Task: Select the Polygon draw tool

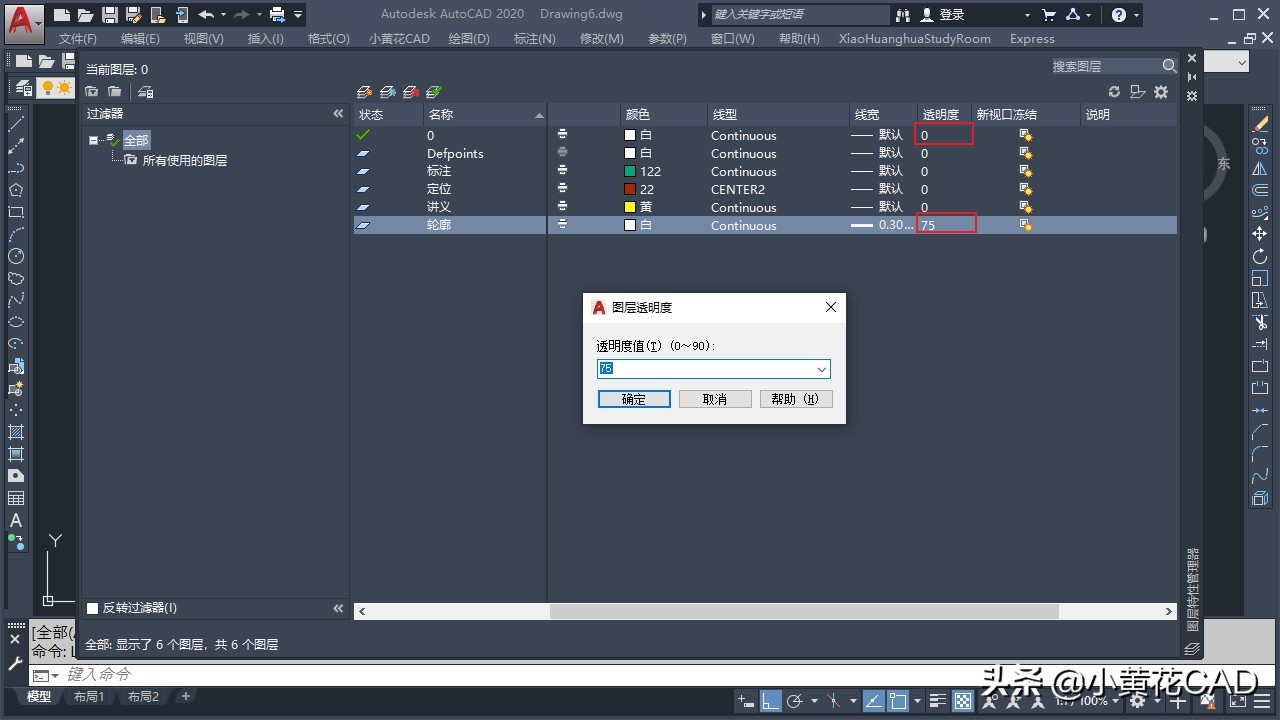Action: 16,190
